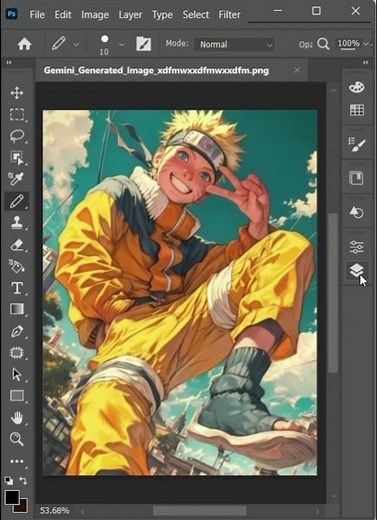
Task: Close the Gemini_Generated_Image document tab
Action: pyautogui.click(x=297, y=70)
